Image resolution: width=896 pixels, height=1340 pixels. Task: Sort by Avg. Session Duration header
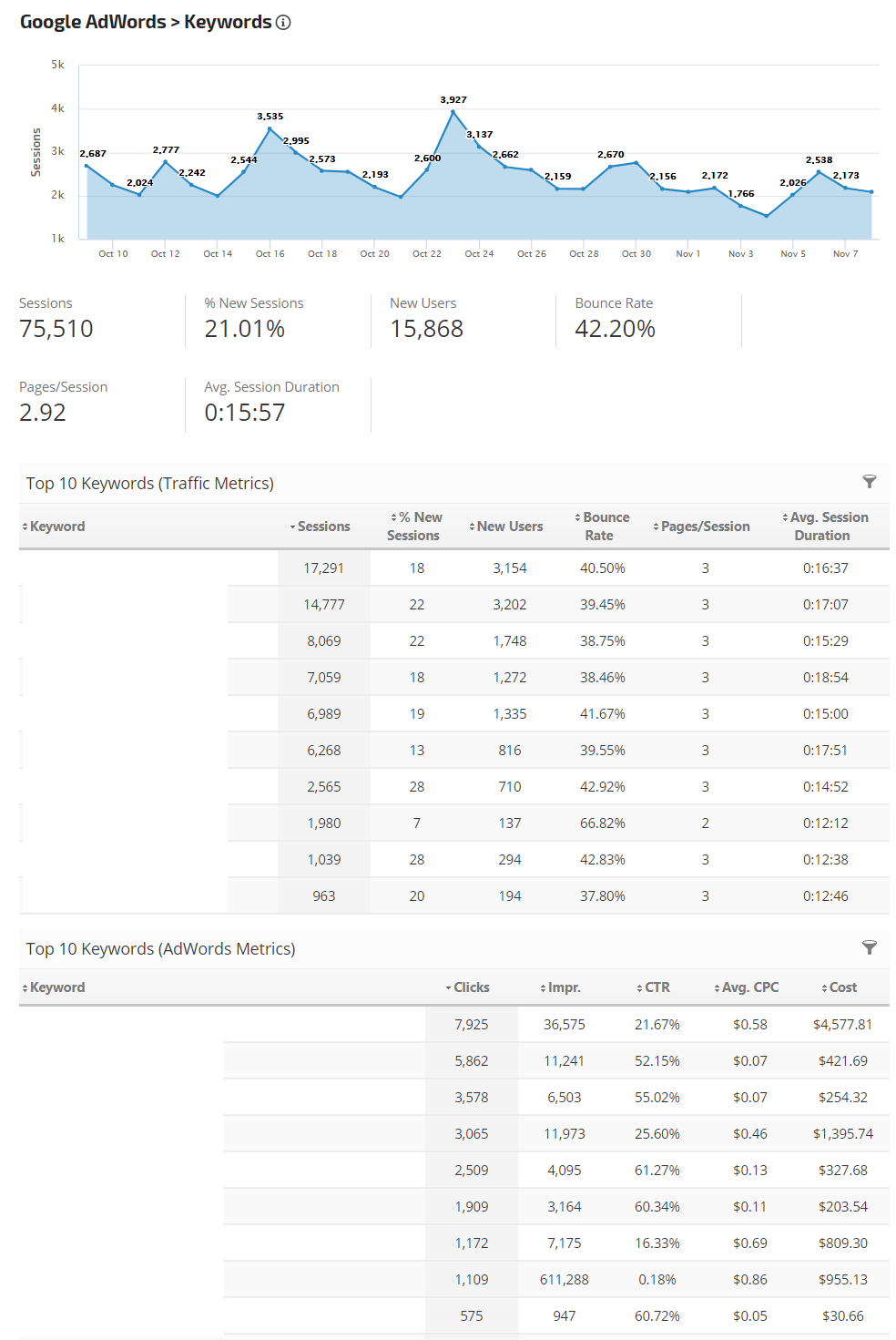tap(825, 527)
